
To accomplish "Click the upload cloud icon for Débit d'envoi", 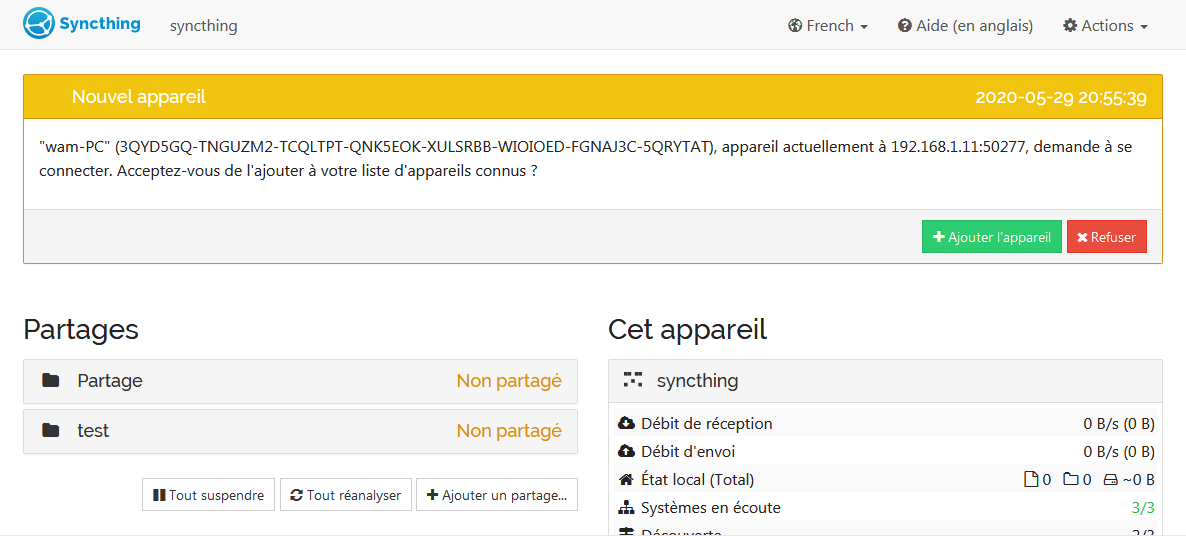I will 627,452.
